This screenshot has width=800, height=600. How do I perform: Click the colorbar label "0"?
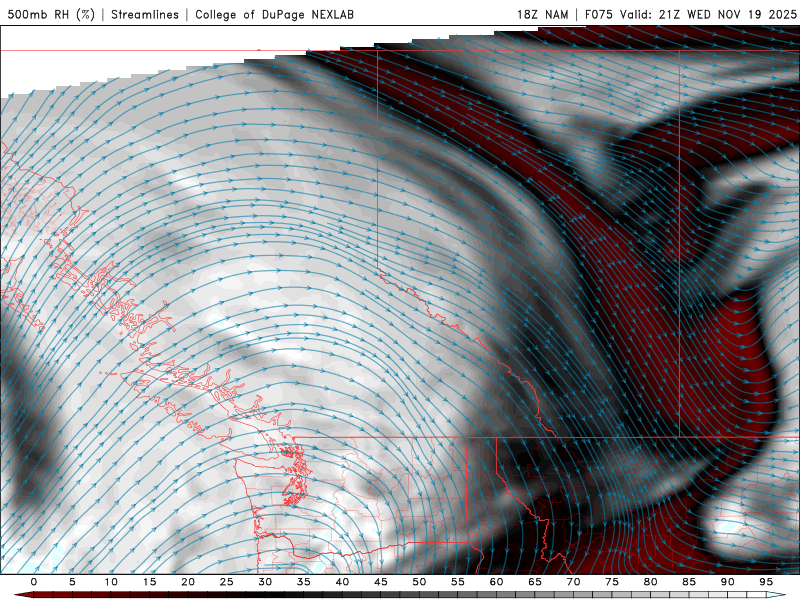click(34, 582)
